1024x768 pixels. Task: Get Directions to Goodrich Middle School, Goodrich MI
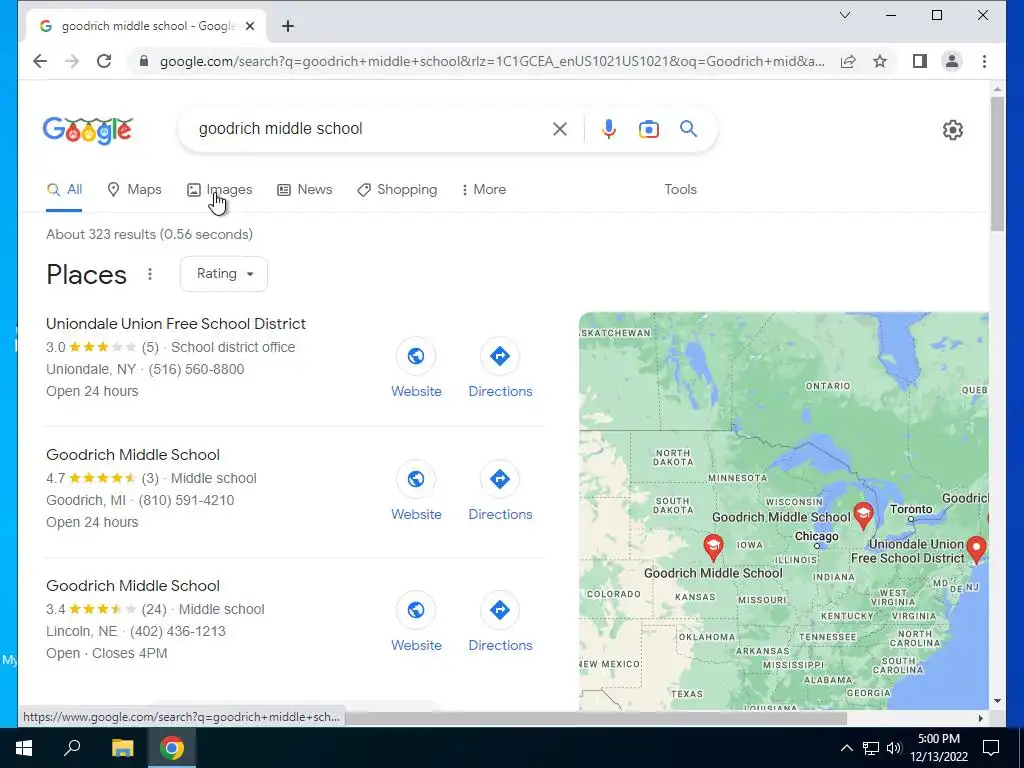pyautogui.click(x=500, y=491)
